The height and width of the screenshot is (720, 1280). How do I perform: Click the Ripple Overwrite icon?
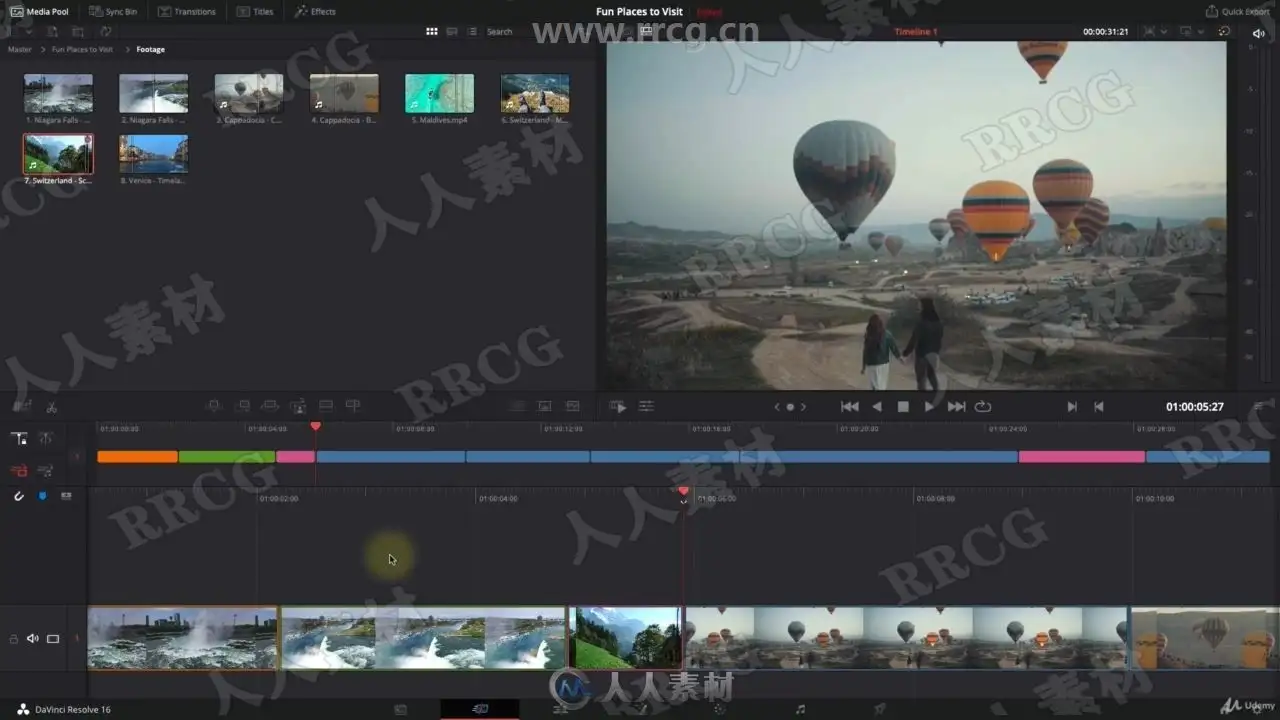point(270,406)
